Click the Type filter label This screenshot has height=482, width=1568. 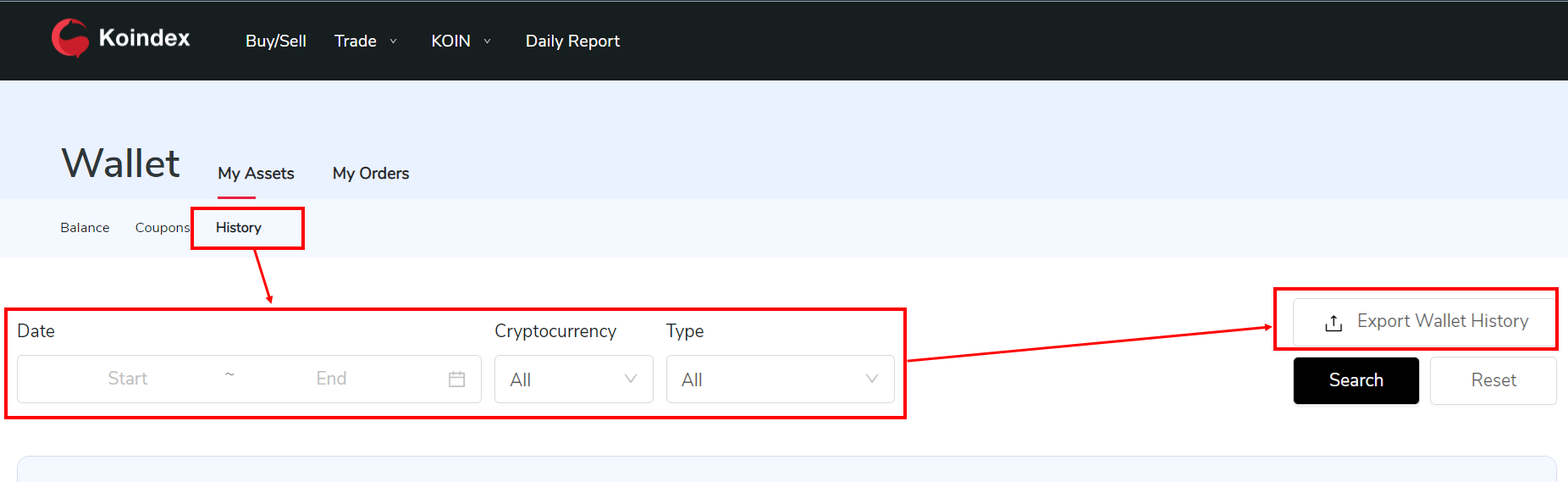[x=685, y=331]
